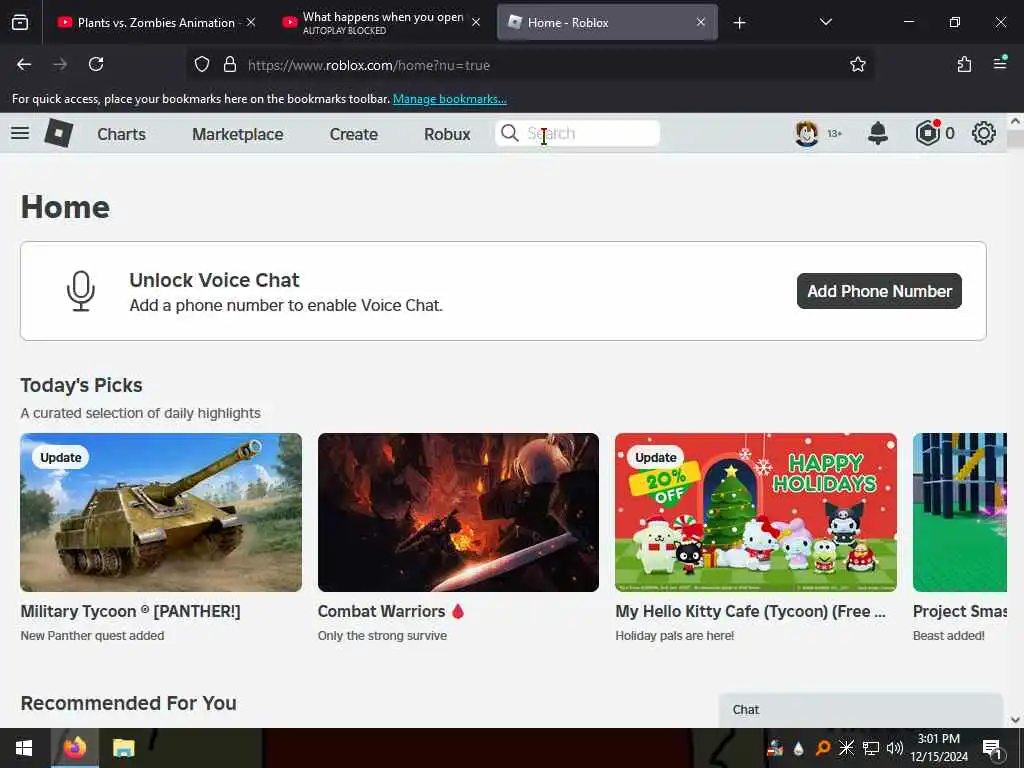Close the Home - Roblox tab
The width and height of the screenshot is (1024, 768).
click(701, 22)
